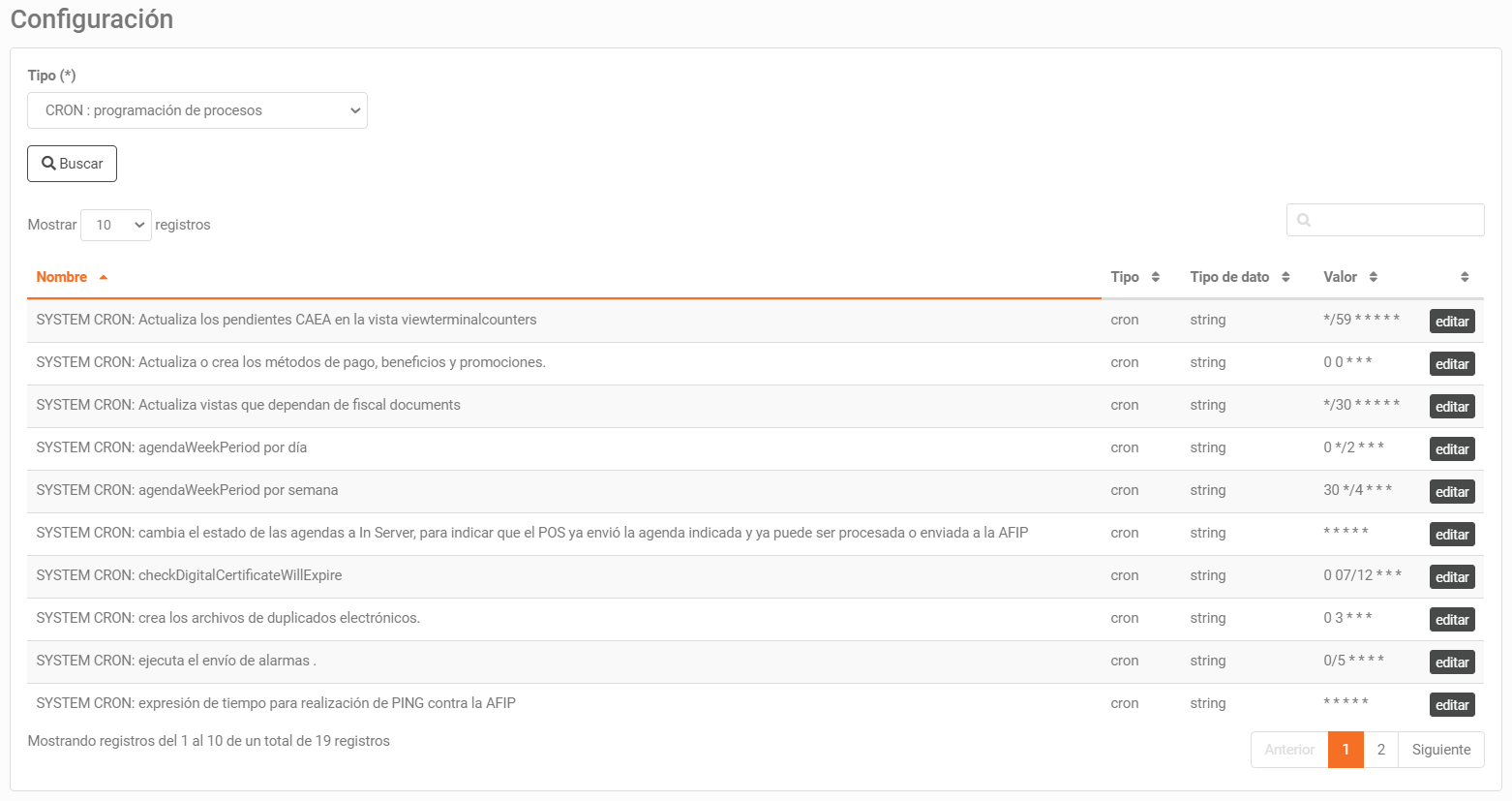The image size is (1512, 801).
Task: Select 'SYSTEM CRON: checkDigitalCertificateWillExpire' name text
Action: click(x=190, y=575)
